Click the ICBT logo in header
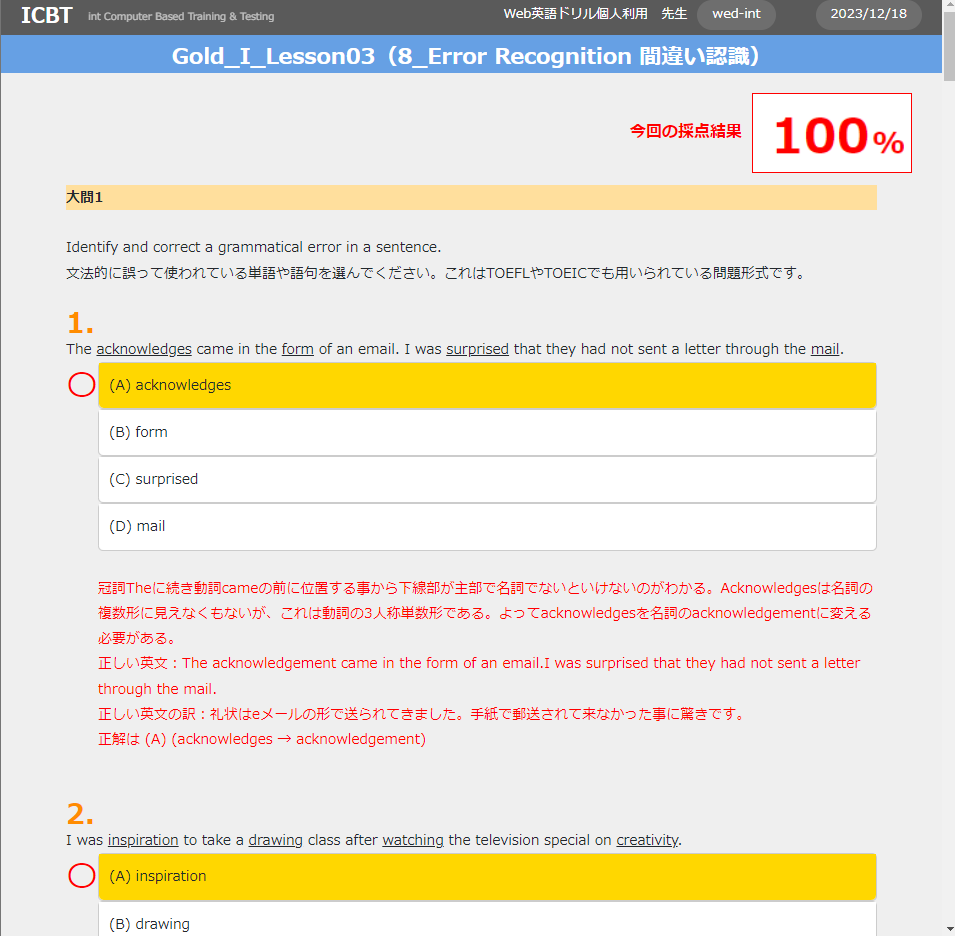Image resolution: width=955 pixels, height=936 pixels. (46, 15)
